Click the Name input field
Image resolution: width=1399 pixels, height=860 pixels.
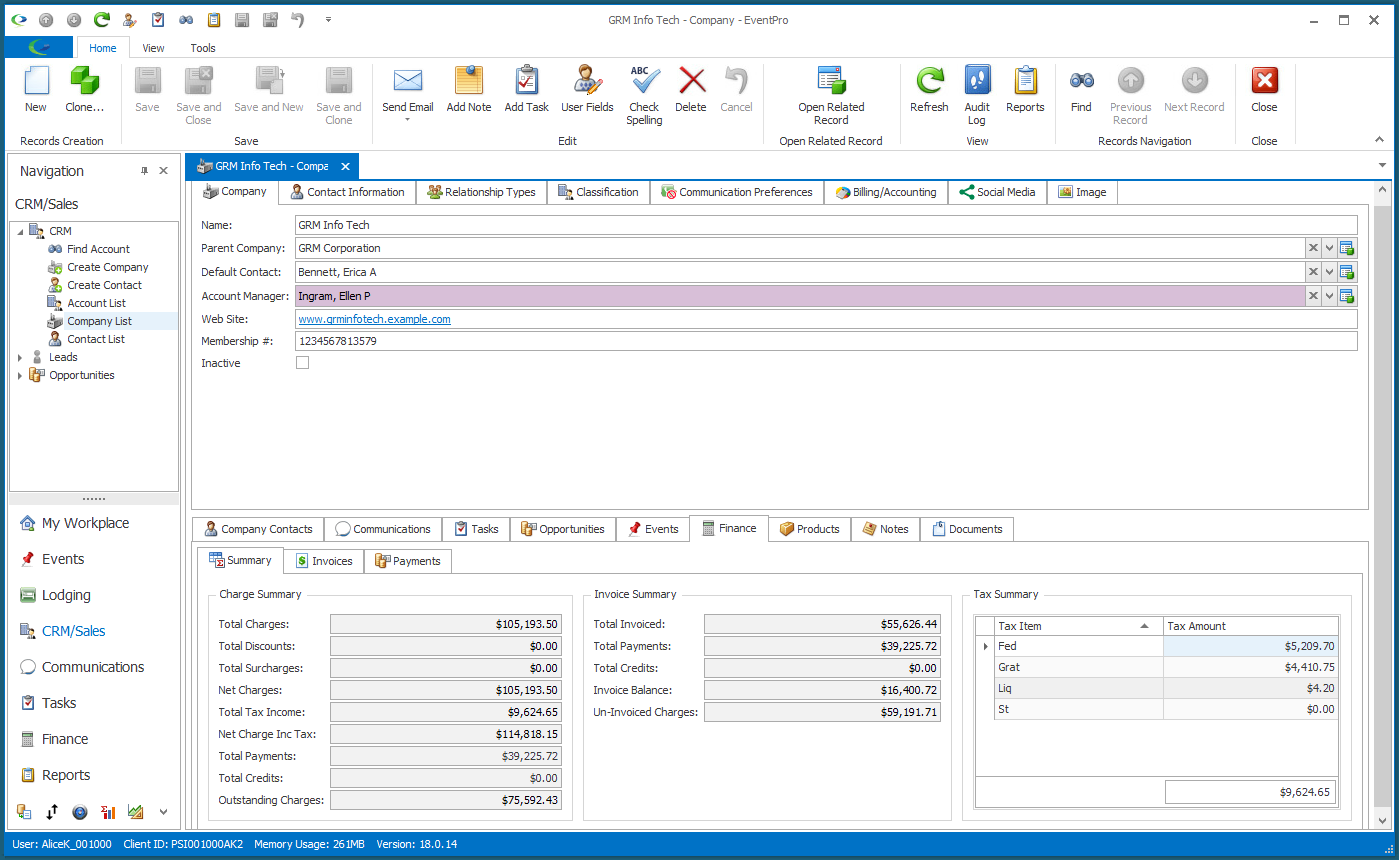(826, 225)
